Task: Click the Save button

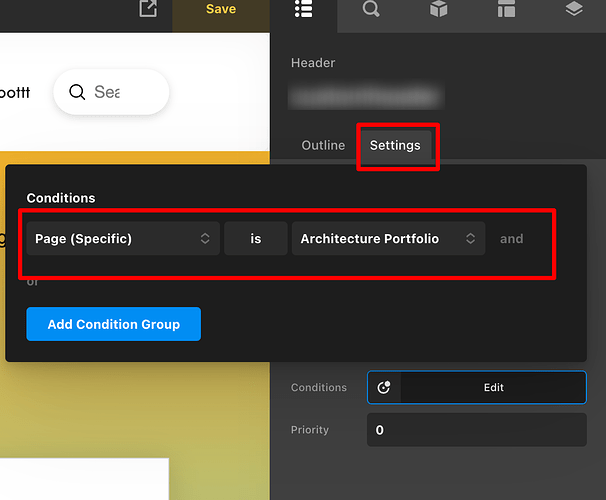Action: pos(221,9)
